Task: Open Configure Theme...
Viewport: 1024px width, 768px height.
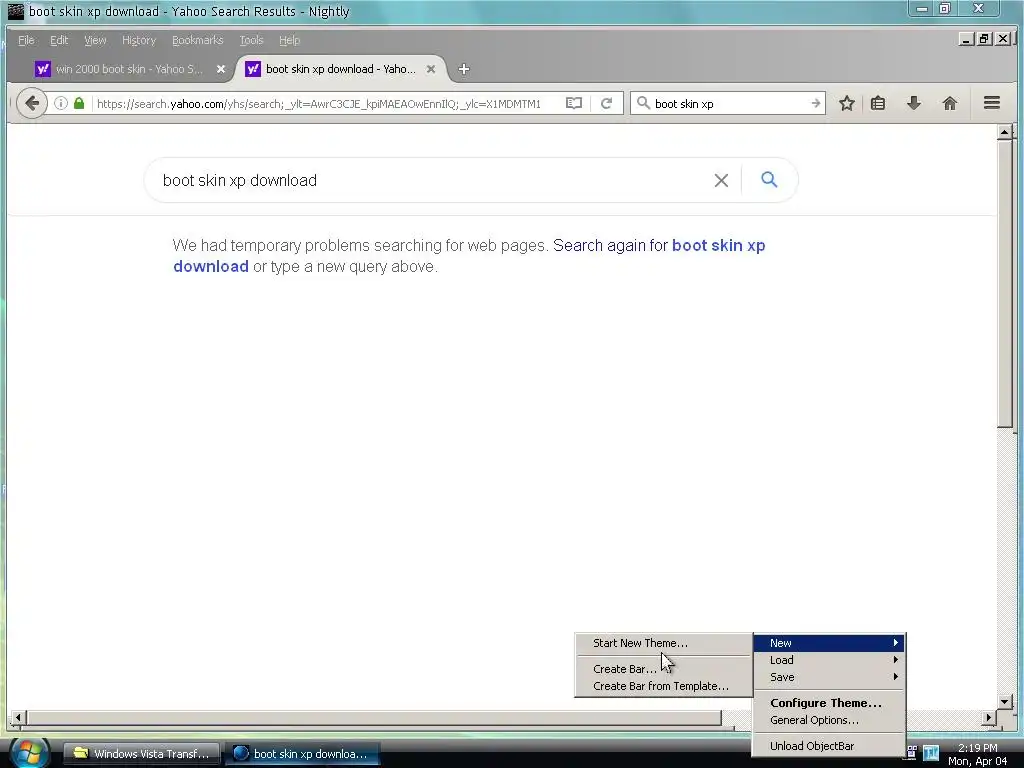Action: click(x=829, y=703)
